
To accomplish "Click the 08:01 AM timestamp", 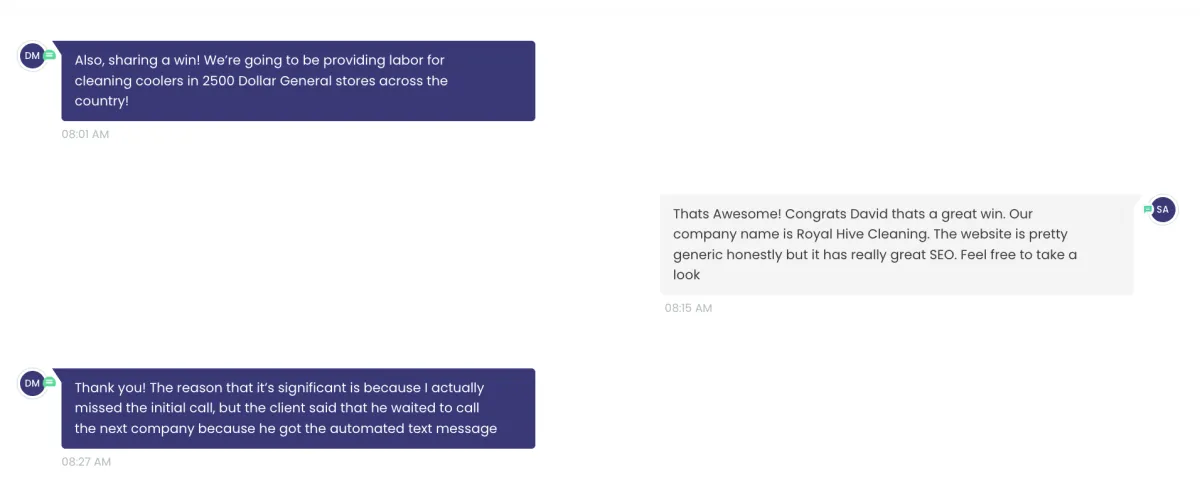I will click(85, 134).
